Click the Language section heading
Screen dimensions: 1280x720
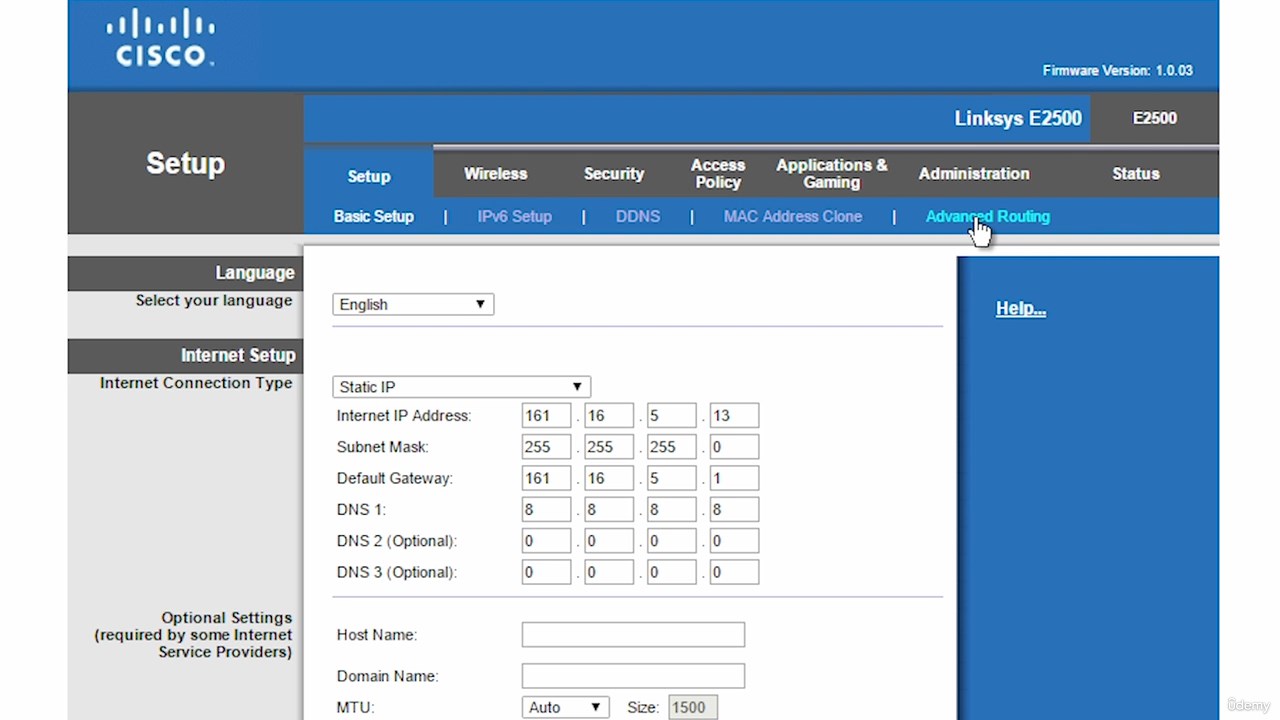click(255, 273)
